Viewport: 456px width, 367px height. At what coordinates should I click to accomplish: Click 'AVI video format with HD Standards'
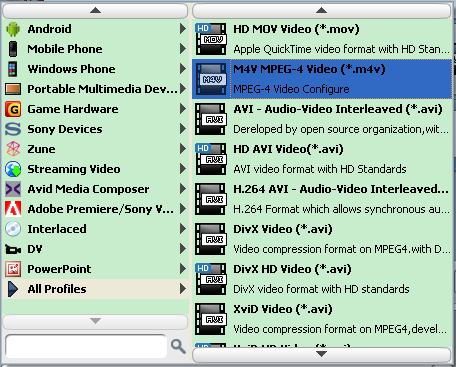pyautogui.click(x=320, y=169)
